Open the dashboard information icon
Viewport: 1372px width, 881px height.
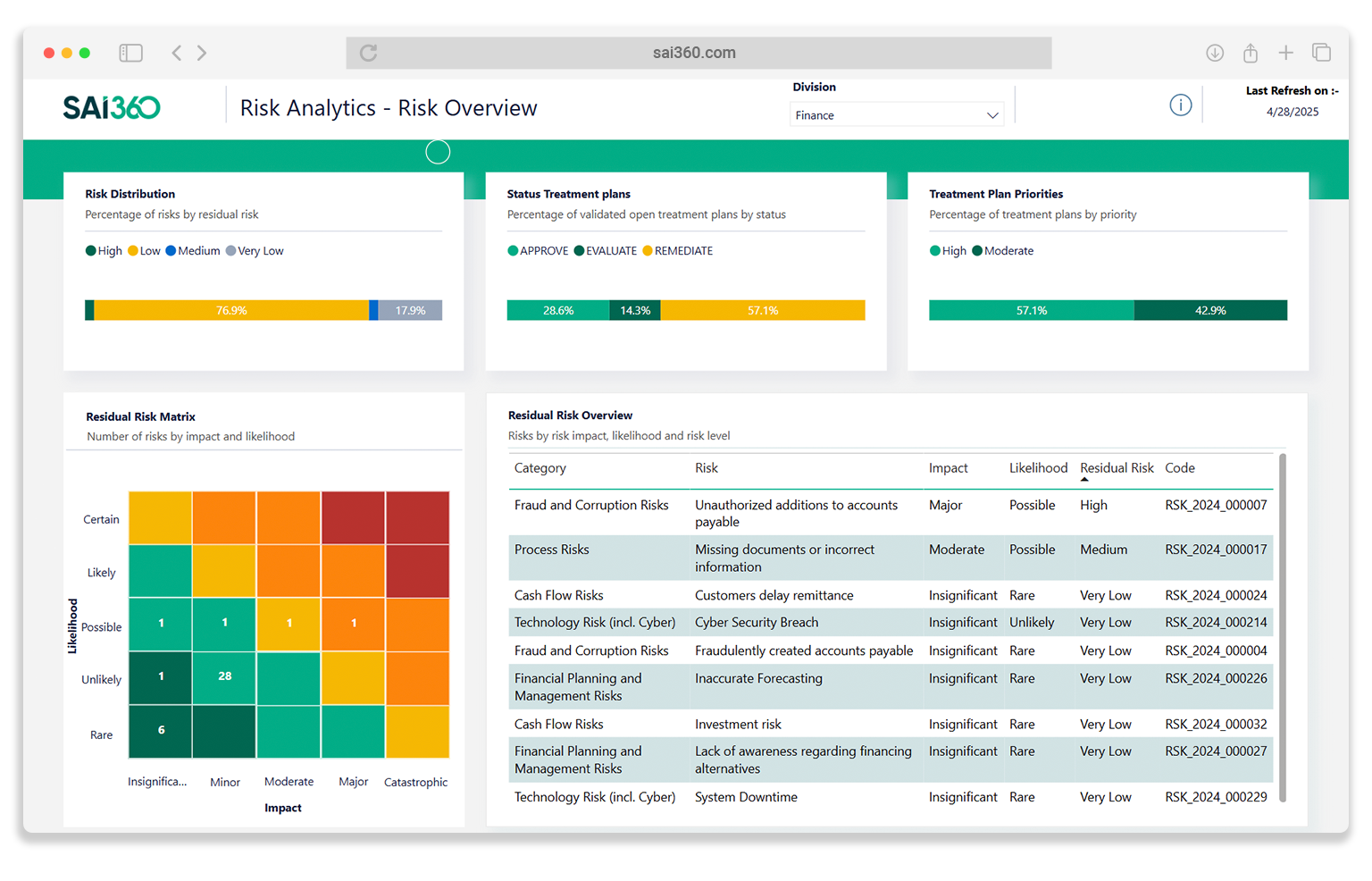coord(1180,105)
